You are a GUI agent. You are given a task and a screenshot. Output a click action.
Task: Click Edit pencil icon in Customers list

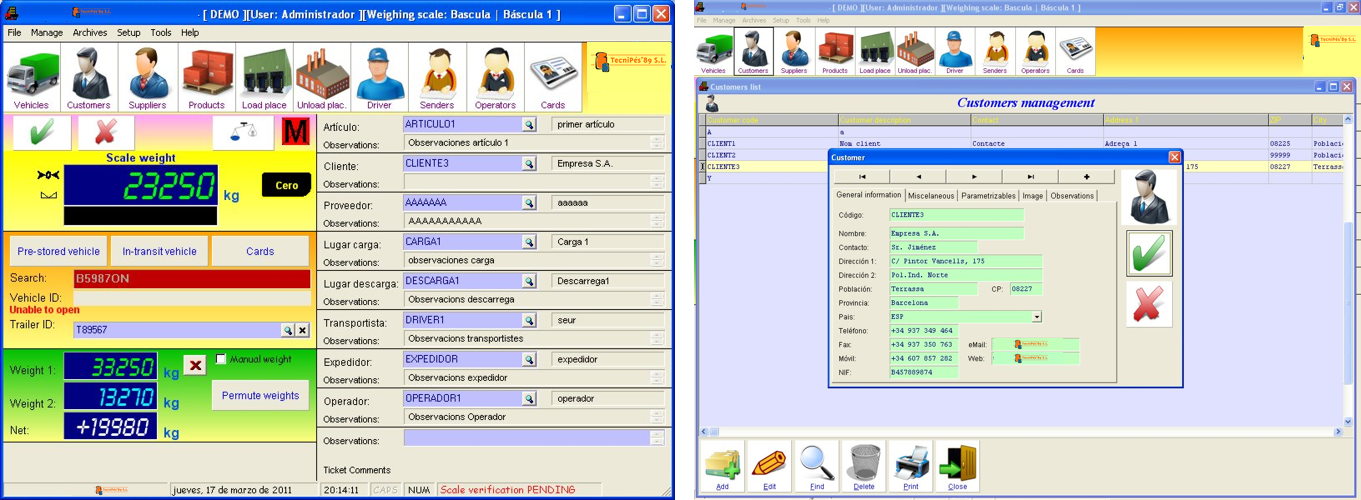tap(769, 467)
